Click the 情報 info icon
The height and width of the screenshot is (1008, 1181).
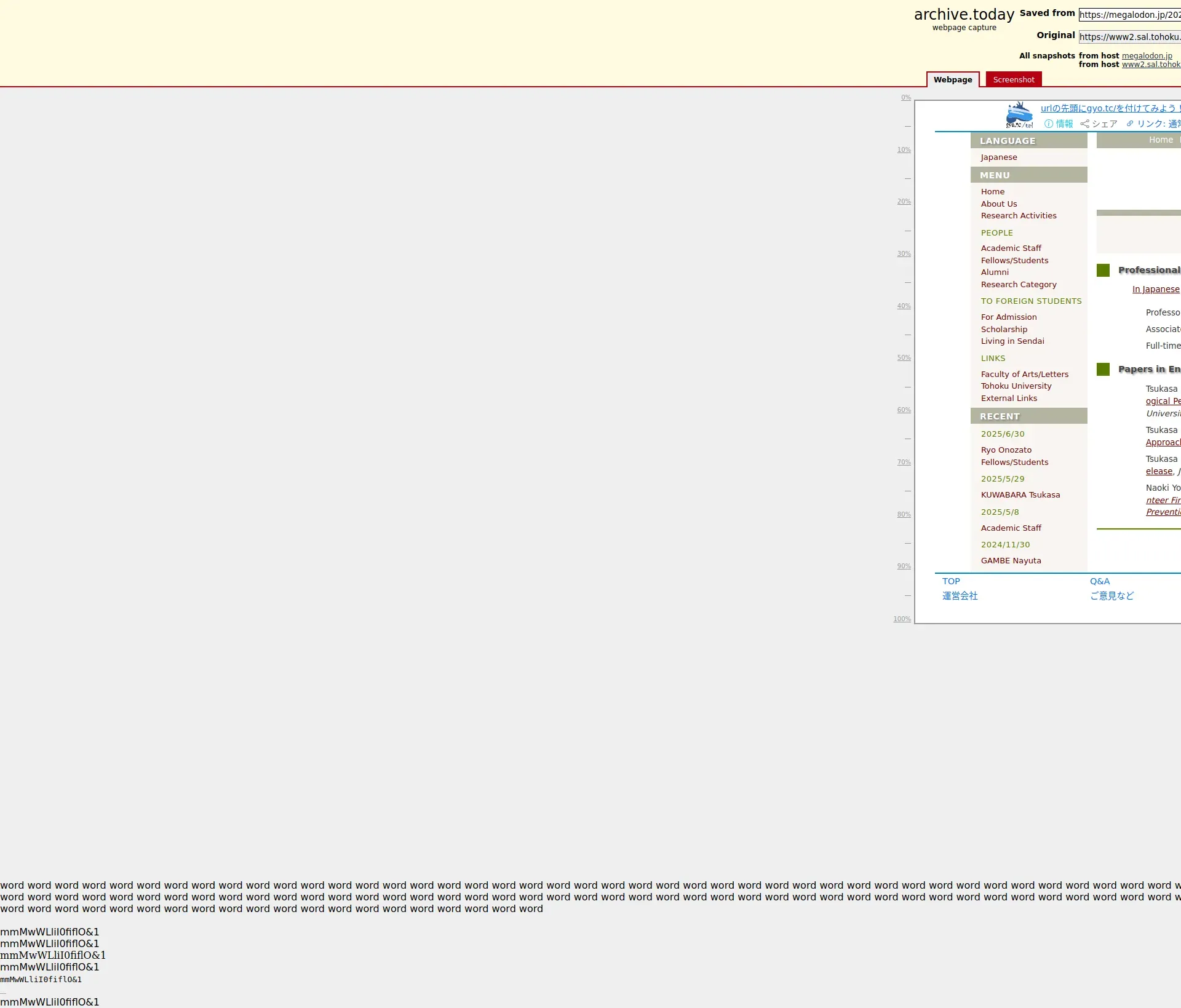pyautogui.click(x=1049, y=124)
